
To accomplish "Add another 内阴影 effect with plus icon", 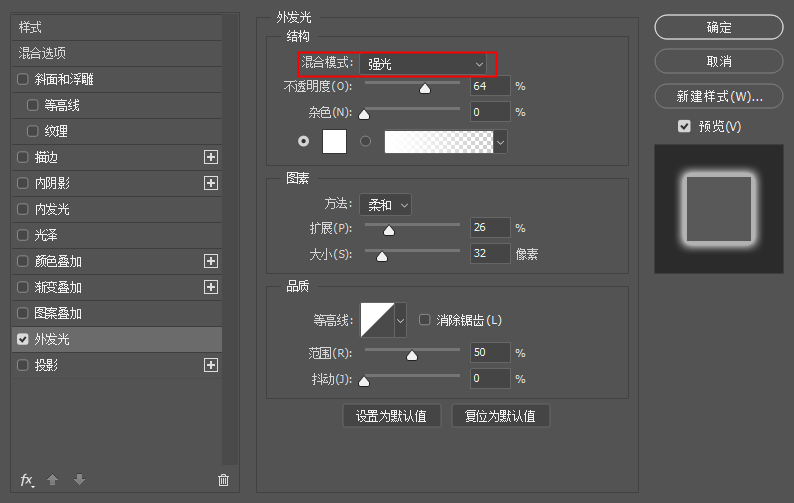I will (x=211, y=183).
